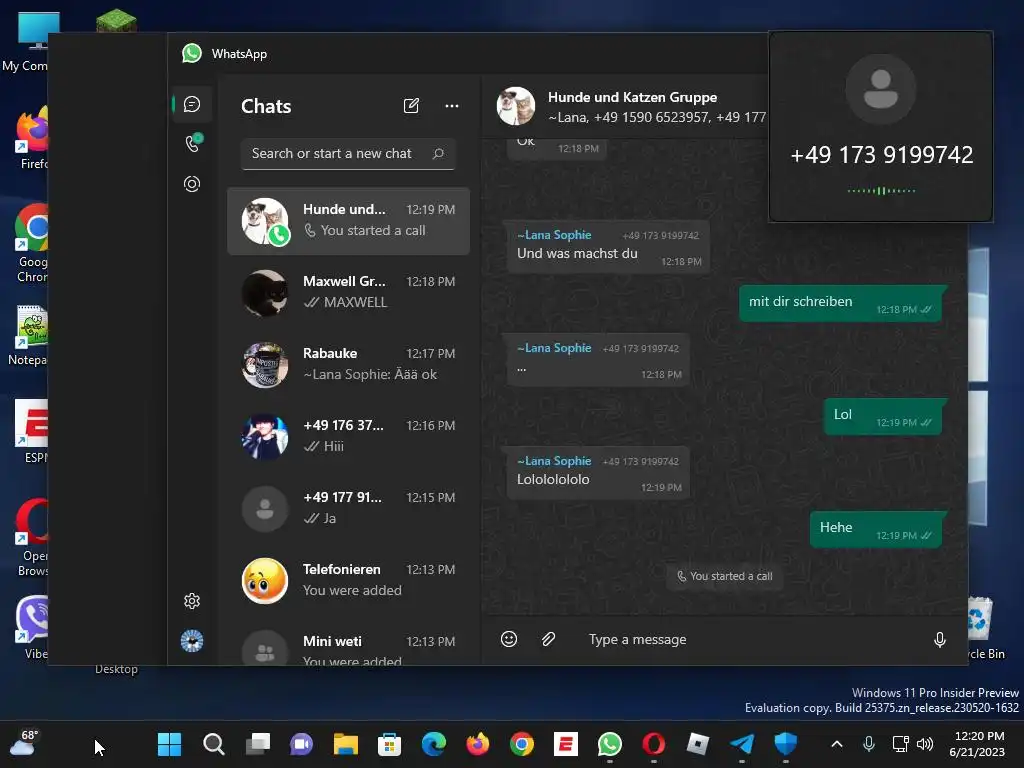Open Windows Security shield on taskbar
This screenshot has width=1024, height=768.
(x=786, y=744)
